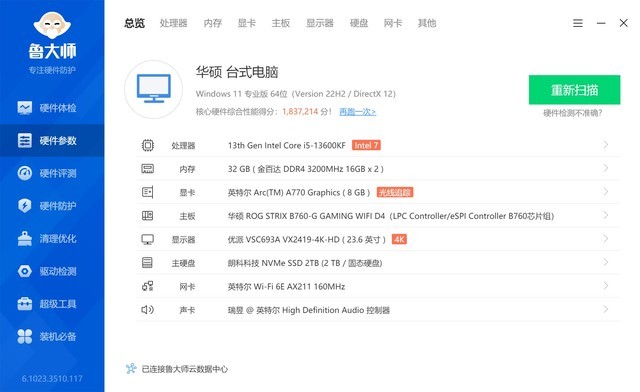Open 硬件体检 from the sidebar
The width and height of the screenshot is (640, 392).
click(47, 108)
